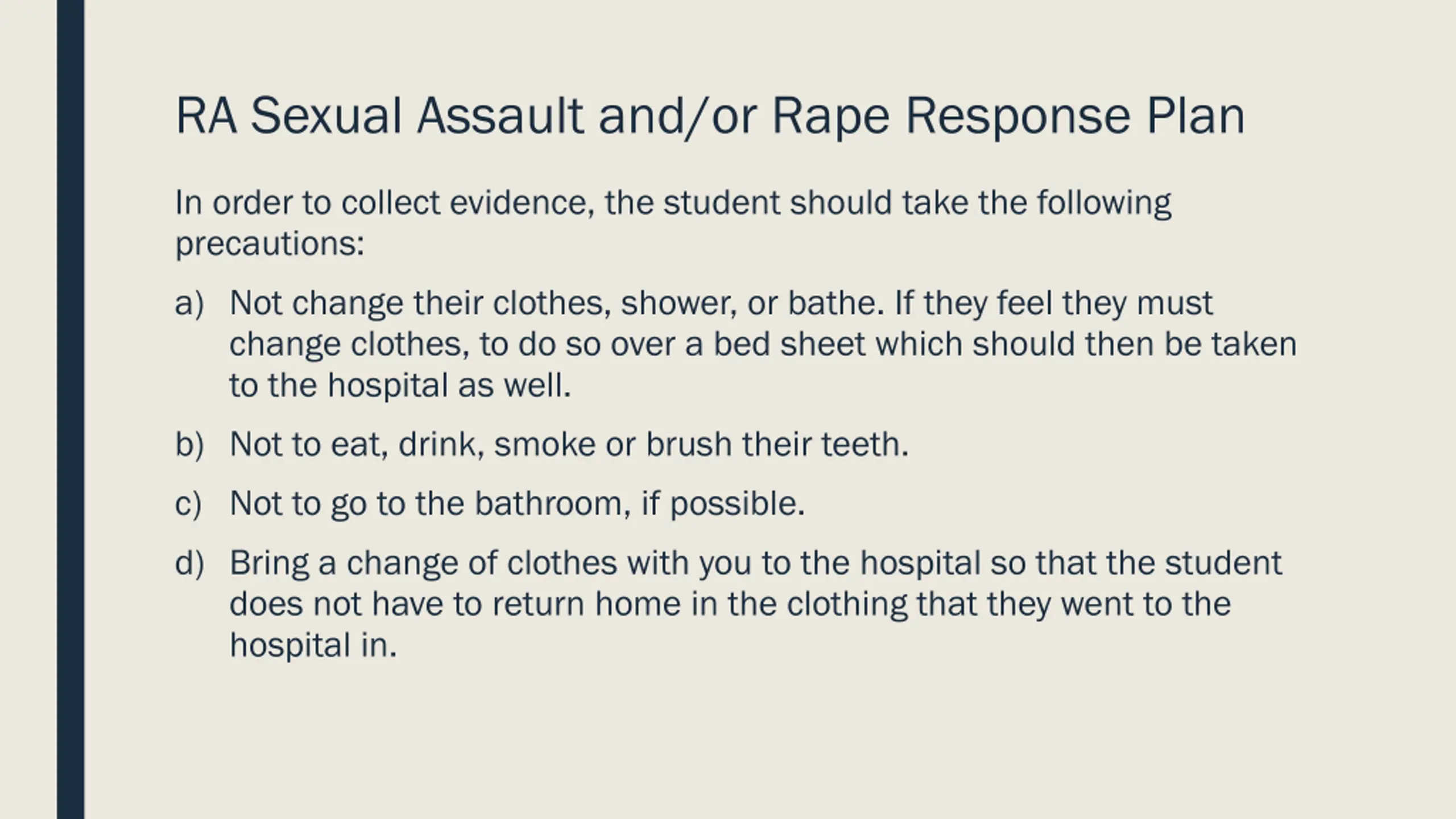Click the 'a)' list marker

pos(189,303)
